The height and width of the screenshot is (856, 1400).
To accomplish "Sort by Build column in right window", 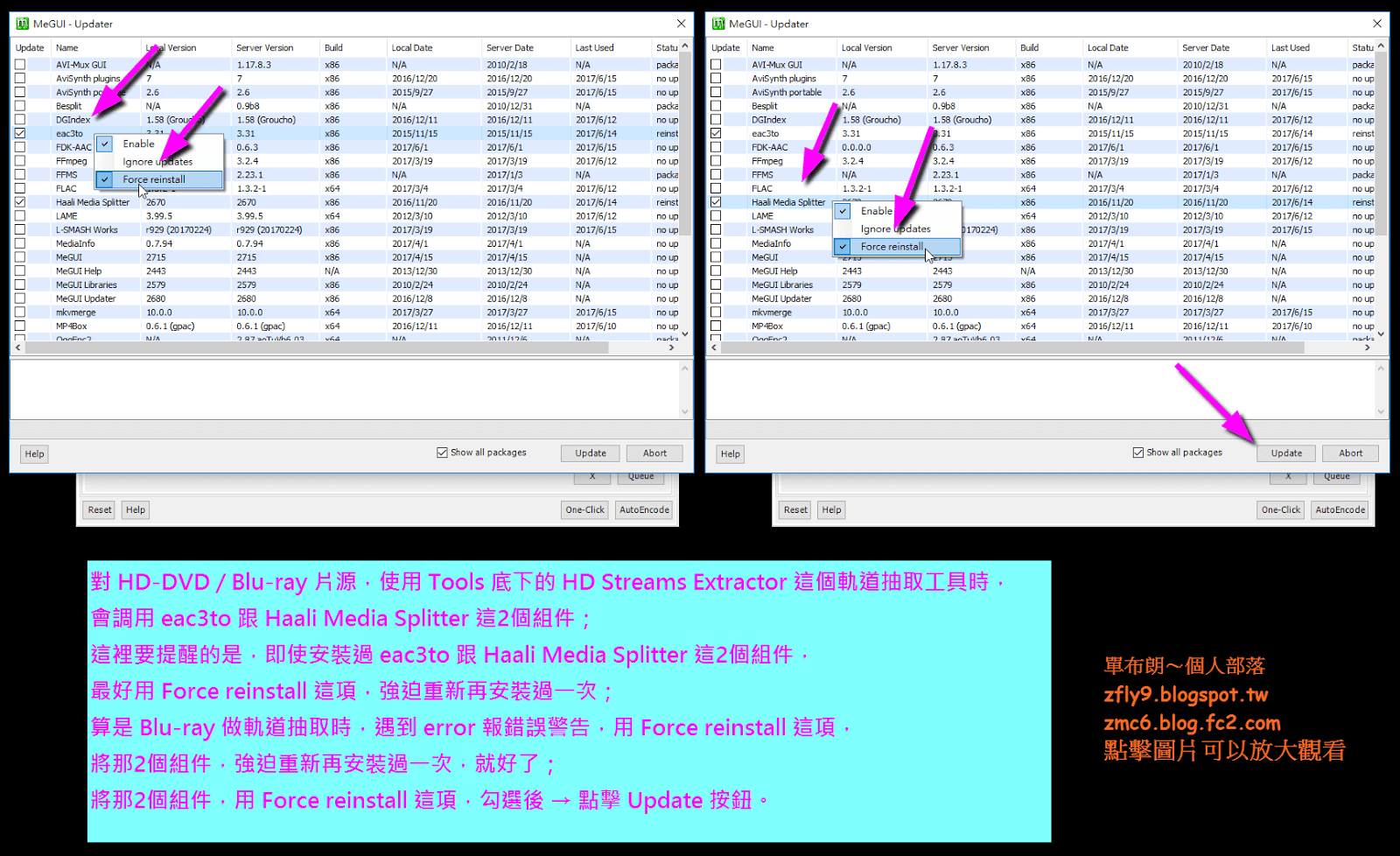I will 1049,48.
